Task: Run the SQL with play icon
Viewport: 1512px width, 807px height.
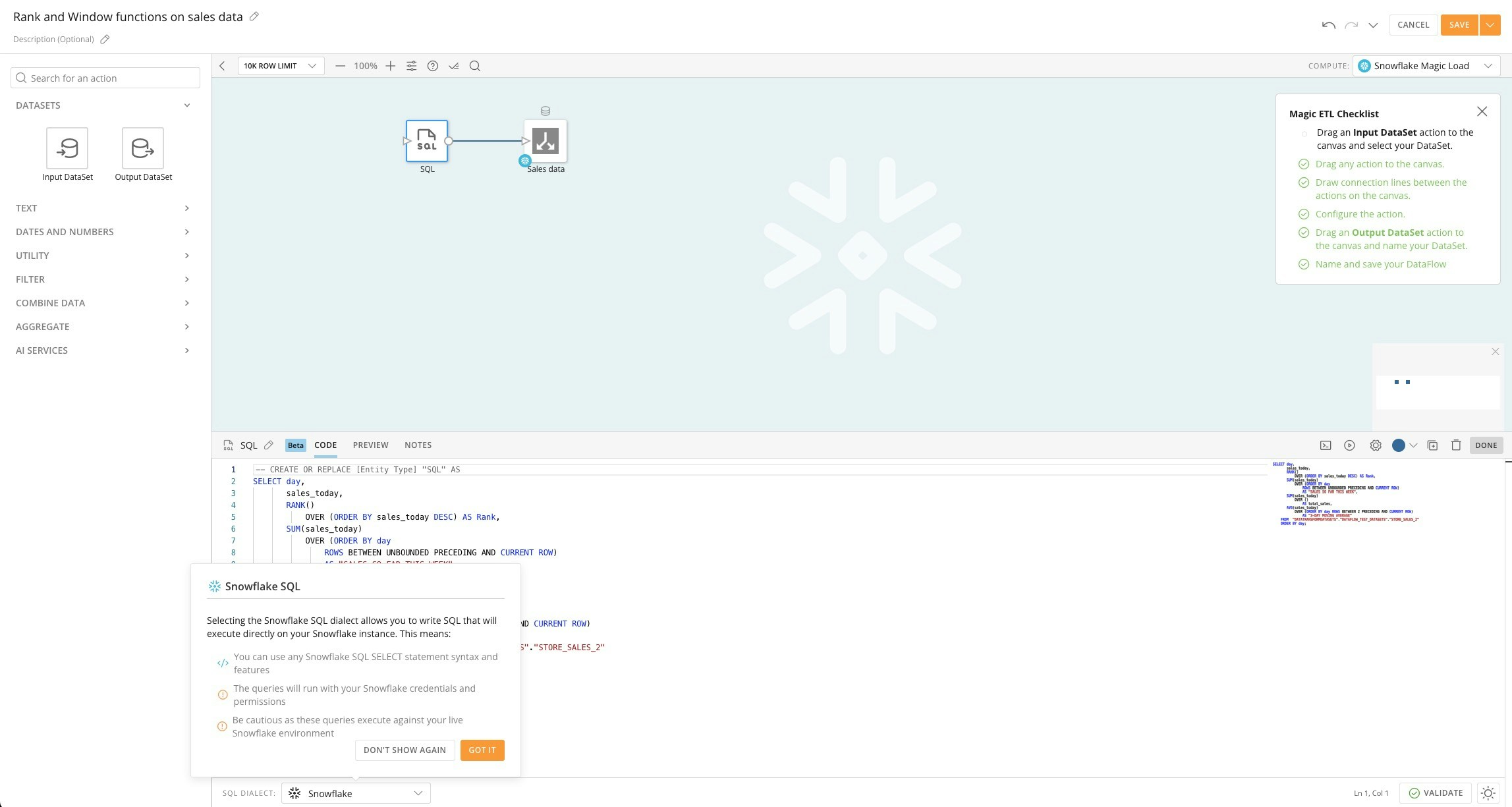Action: [x=1349, y=445]
